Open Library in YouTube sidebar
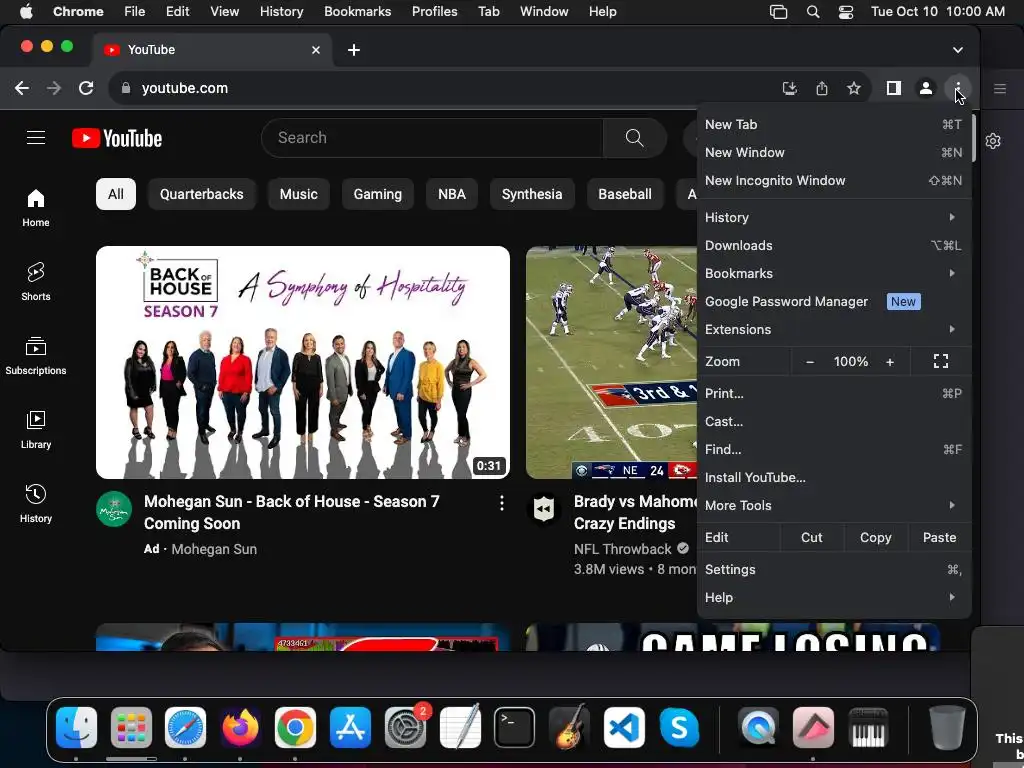The height and width of the screenshot is (768, 1024). click(x=36, y=429)
